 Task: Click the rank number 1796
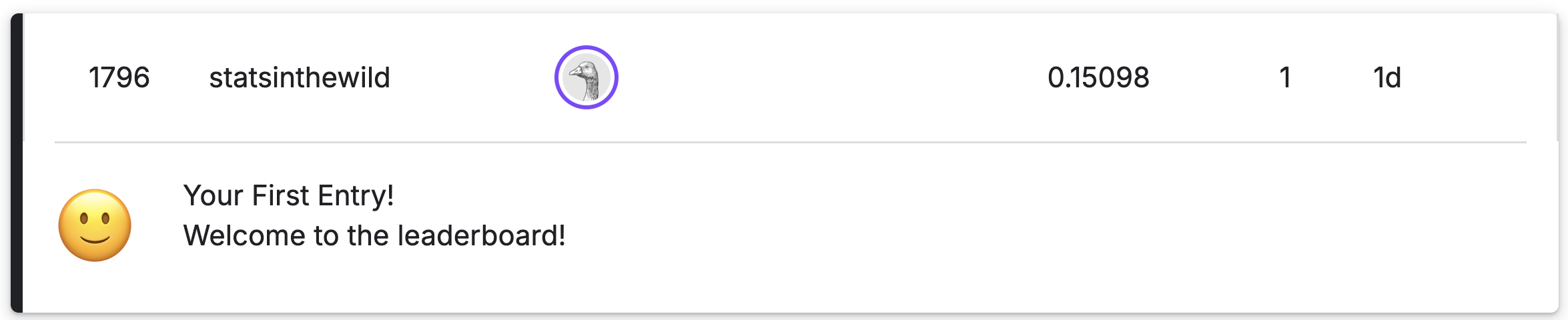point(119,78)
